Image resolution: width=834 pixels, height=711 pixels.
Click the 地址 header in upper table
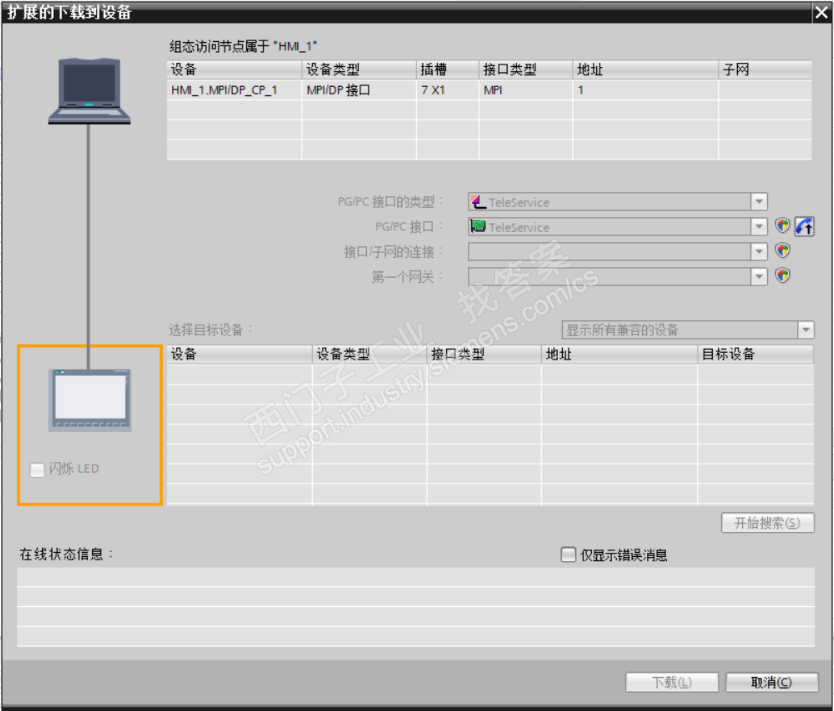pos(646,69)
